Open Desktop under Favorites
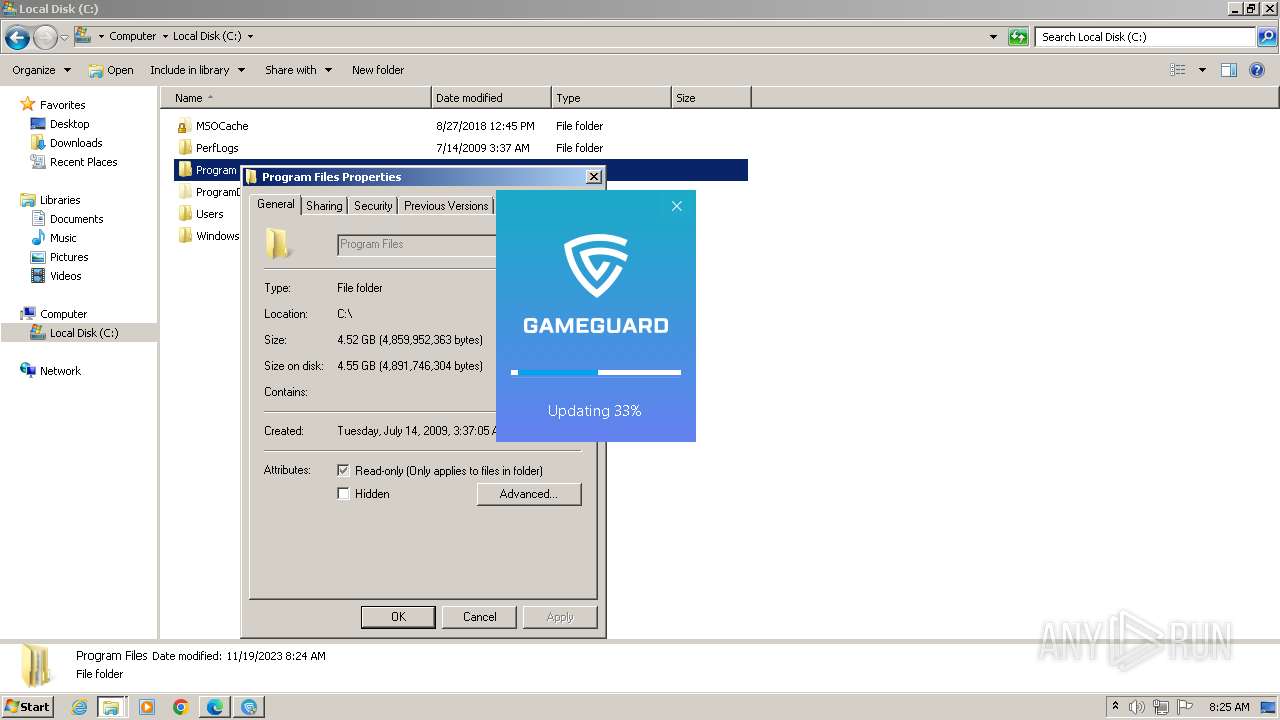Screen dimensions: 1280x720 click(60, 124)
